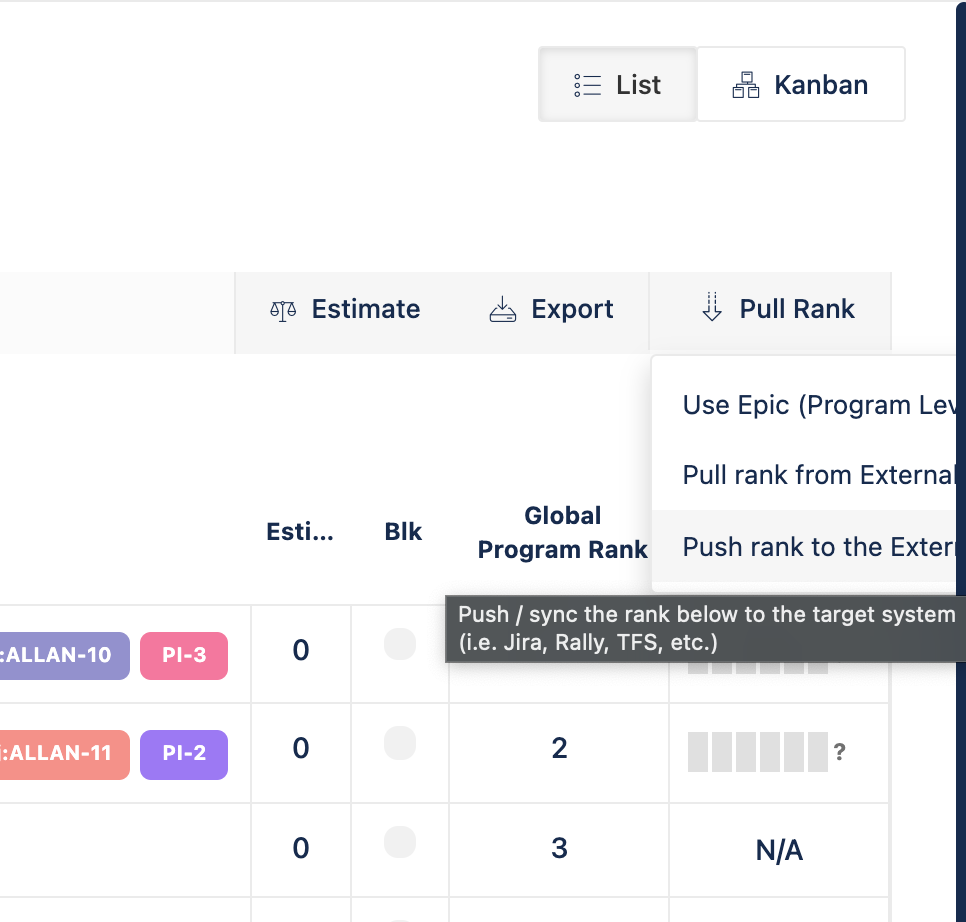Click the Global Program Rank column header
The height and width of the screenshot is (922, 966).
562,531
